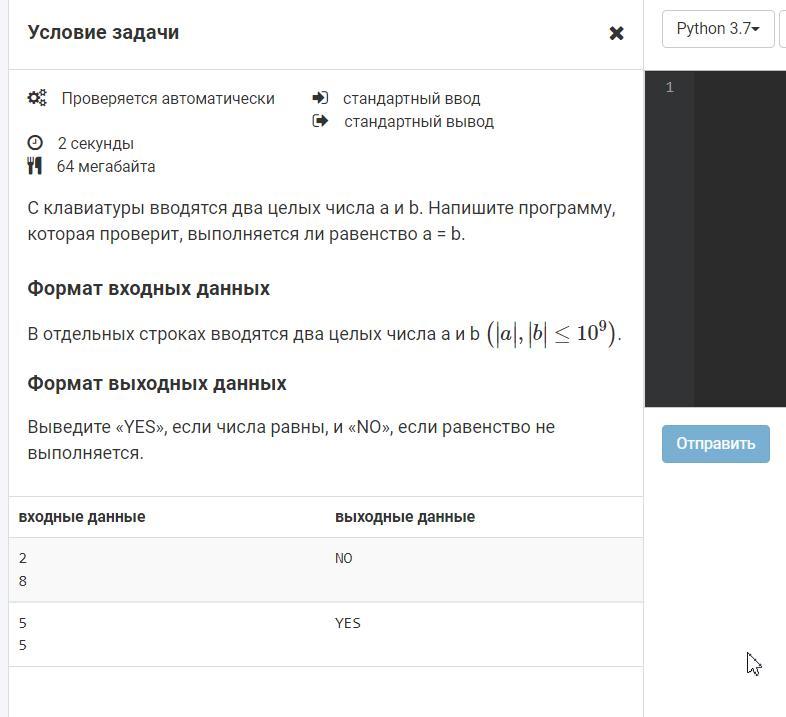This screenshot has width=786, height=717.
Task: Click the 64 мегабайта memory limit text
Action: (106, 166)
